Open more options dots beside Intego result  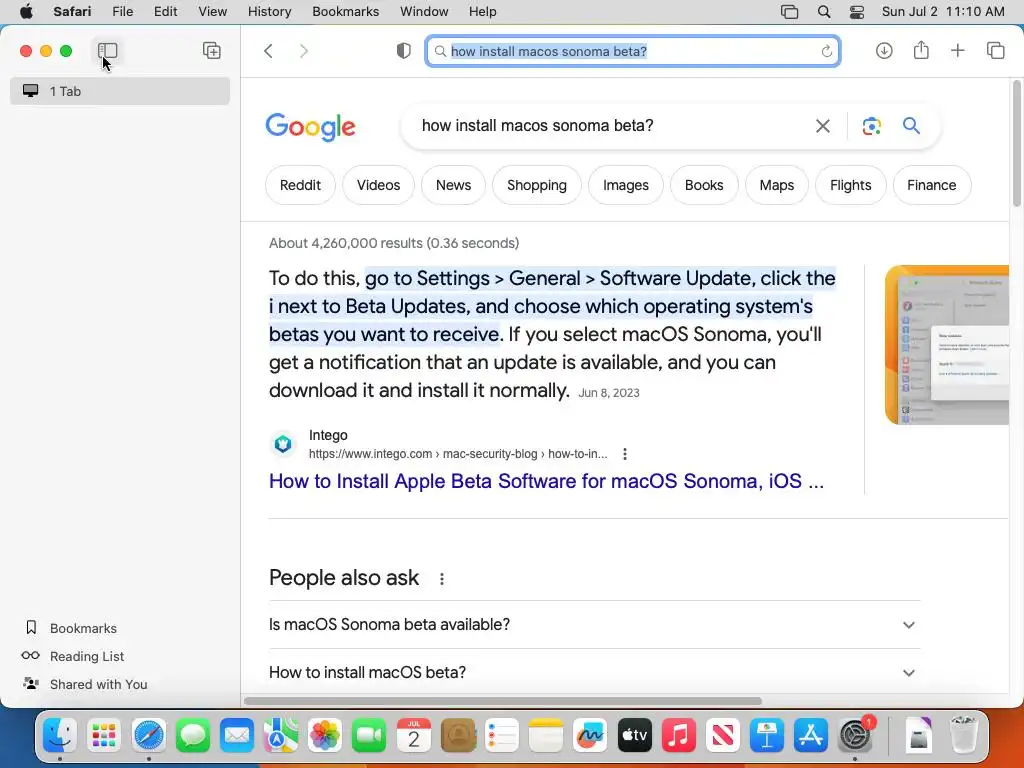click(x=625, y=454)
